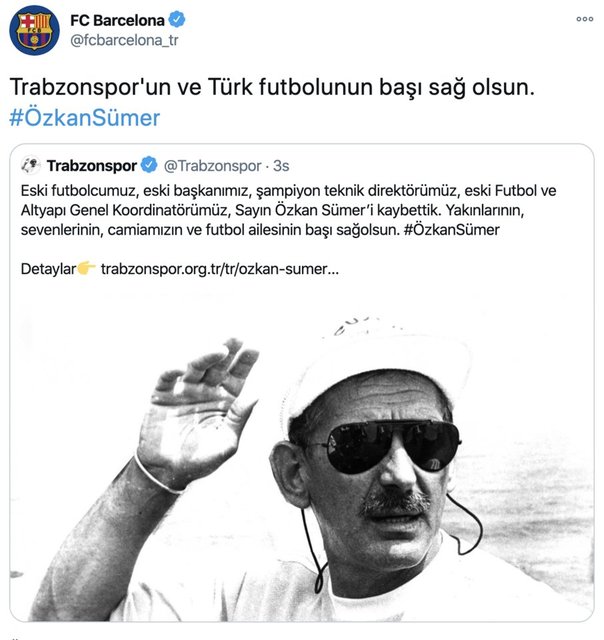The height and width of the screenshot is (640, 604).
Task: Open the quoted tweet's 3s timestamp
Action: pos(281,166)
